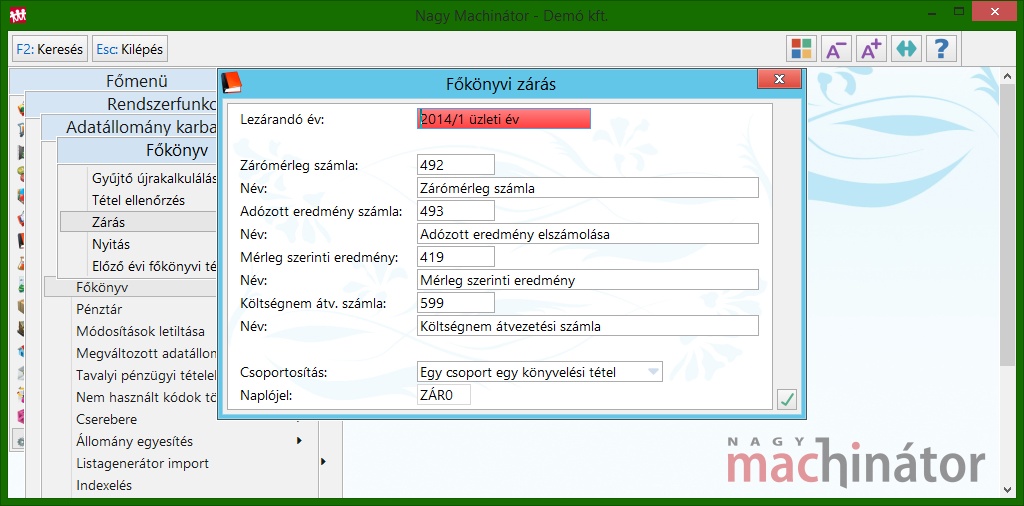Open the Adatállomány karbantartás menu header

click(129, 127)
